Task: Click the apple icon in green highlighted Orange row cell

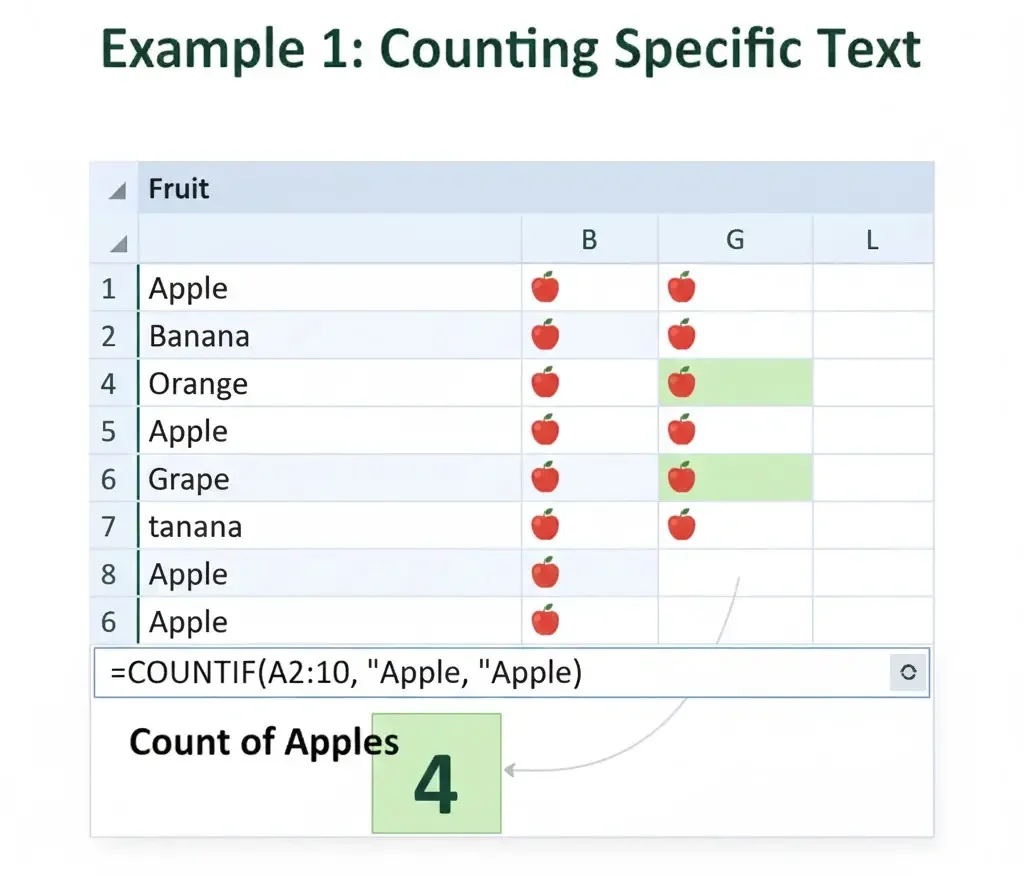Action: 681,382
